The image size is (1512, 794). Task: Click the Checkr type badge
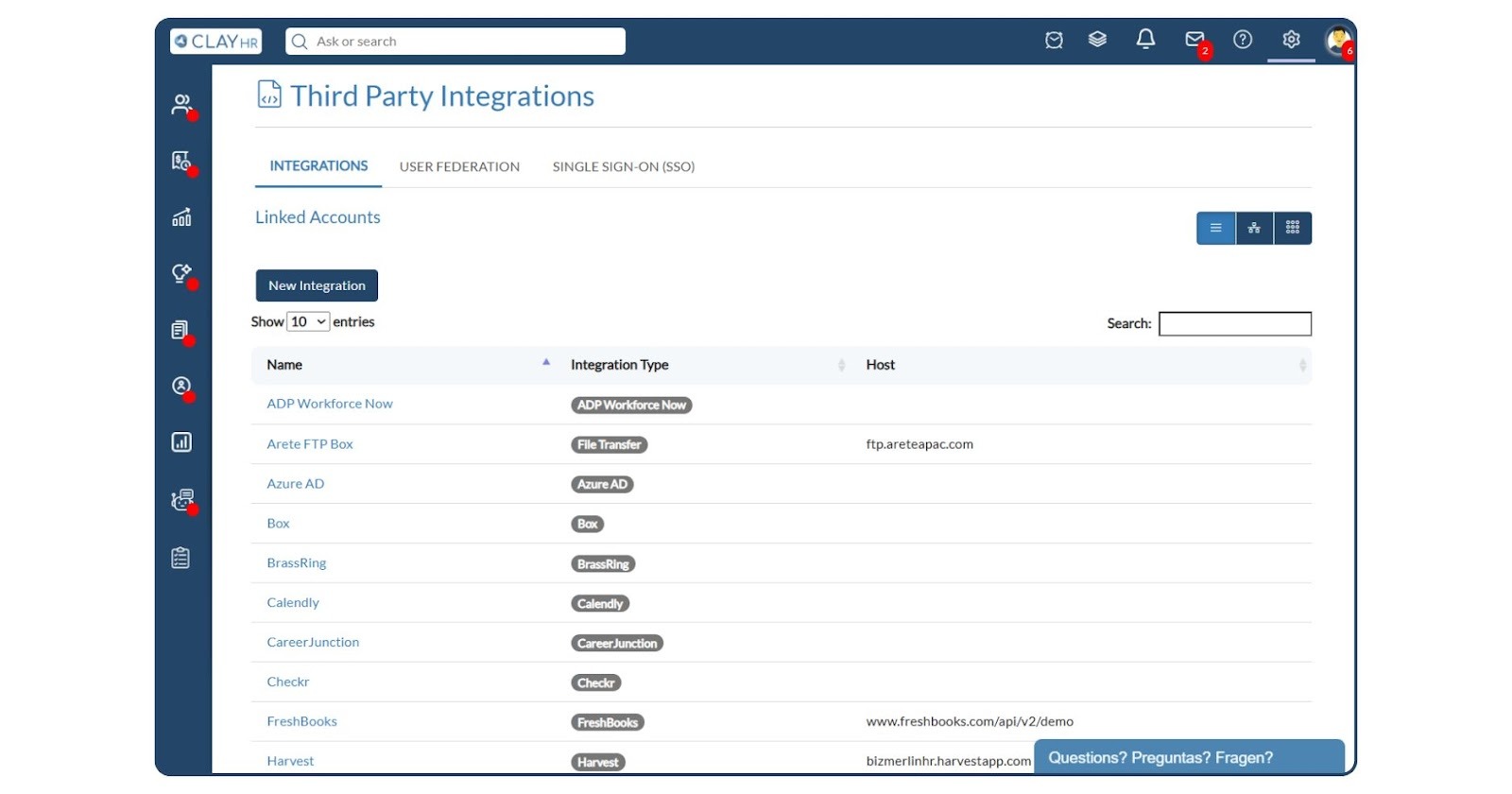point(596,683)
